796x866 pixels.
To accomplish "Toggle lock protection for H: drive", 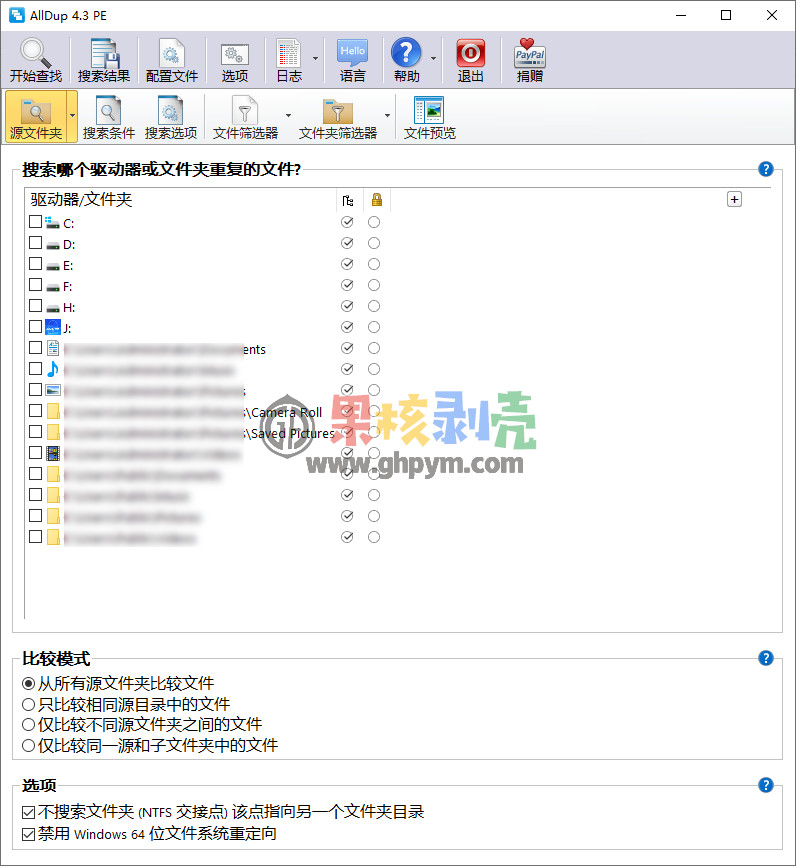I will tap(374, 306).
